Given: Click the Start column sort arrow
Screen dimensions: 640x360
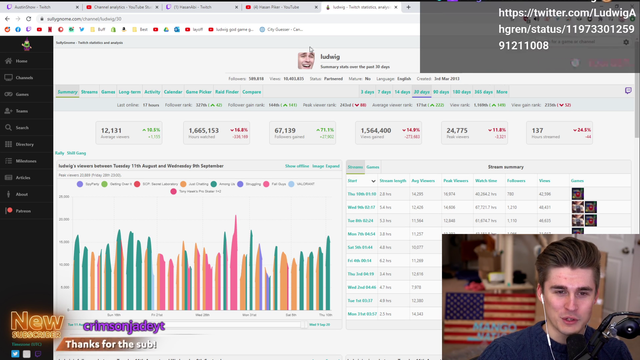Looking at the screenshot, I should [x=373, y=181].
